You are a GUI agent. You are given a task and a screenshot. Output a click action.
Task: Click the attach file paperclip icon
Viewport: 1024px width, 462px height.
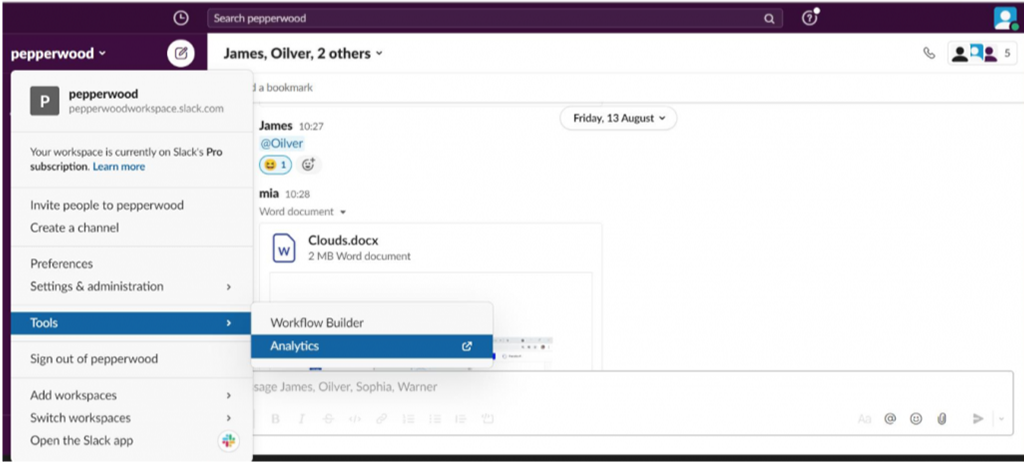click(x=941, y=419)
